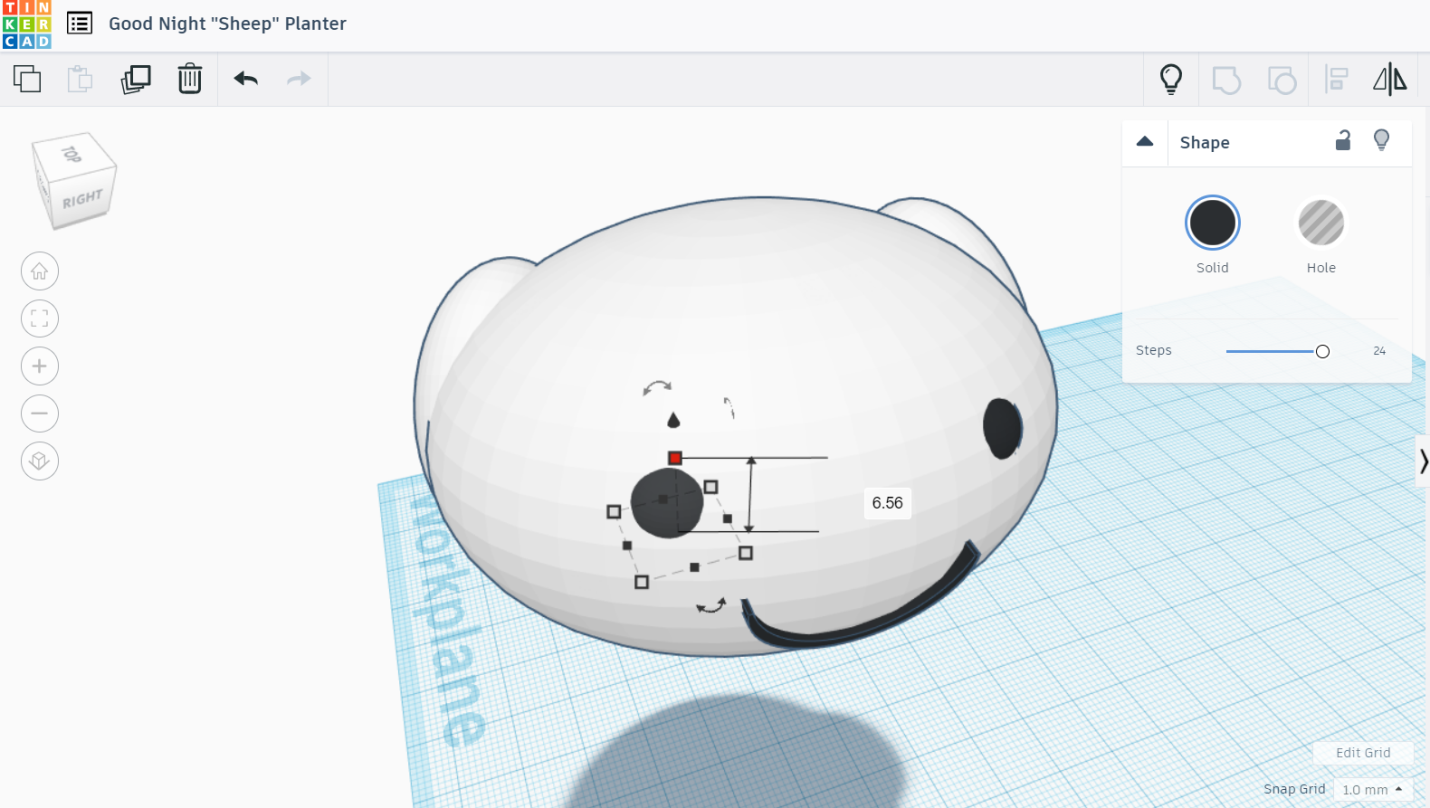1430x808 pixels.
Task: Click the Group shapes icon
Action: coord(1226,79)
